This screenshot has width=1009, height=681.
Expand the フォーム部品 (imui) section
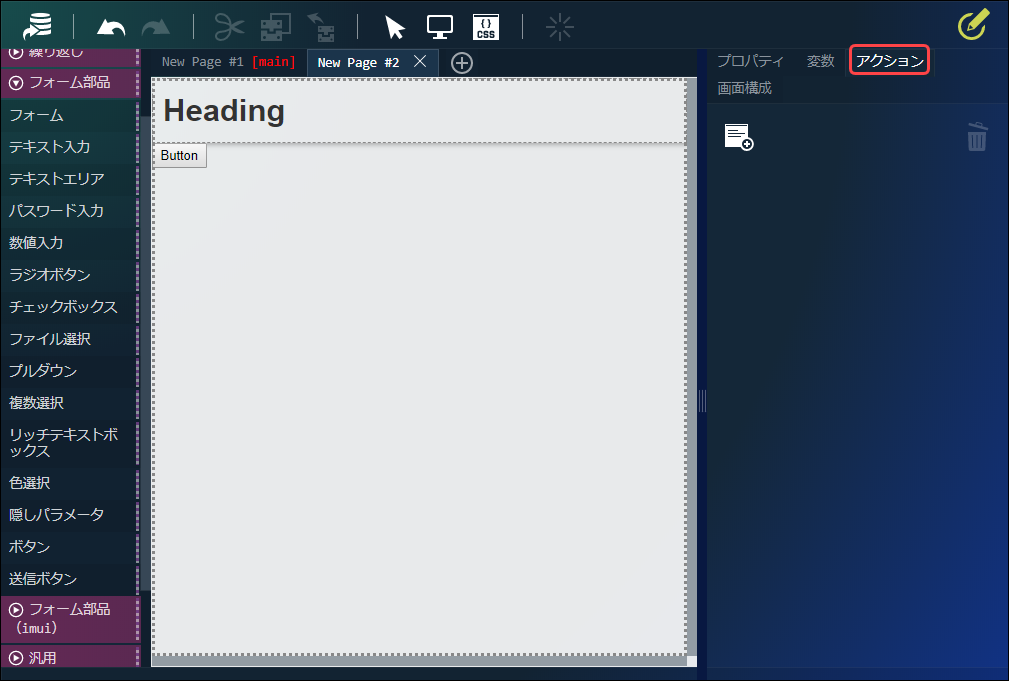tap(69, 618)
